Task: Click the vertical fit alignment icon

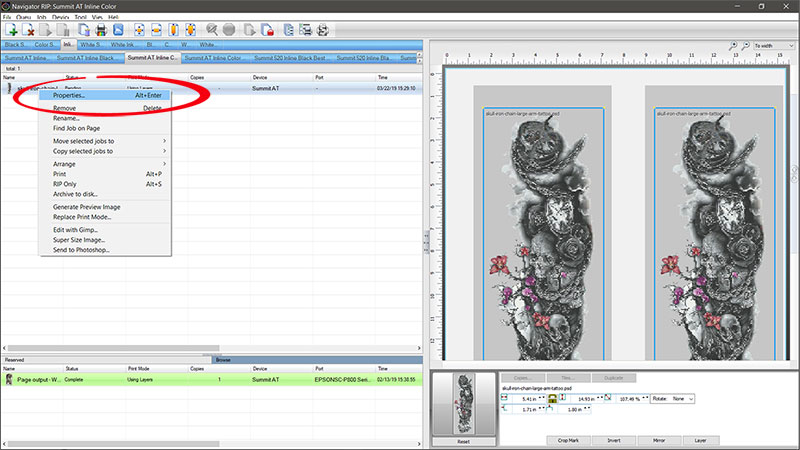Action: [173, 30]
